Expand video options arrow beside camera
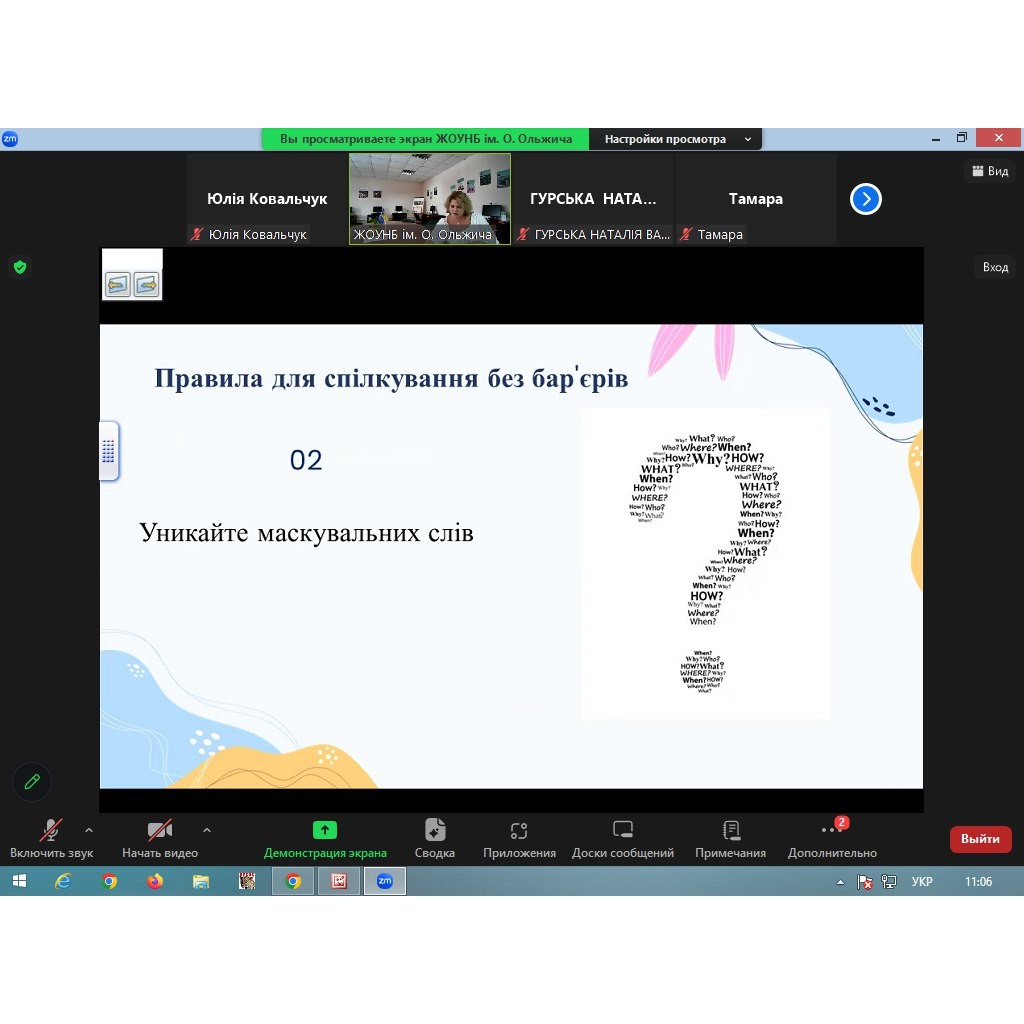Screen dimensions: 1024x1024 coord(207,830)
